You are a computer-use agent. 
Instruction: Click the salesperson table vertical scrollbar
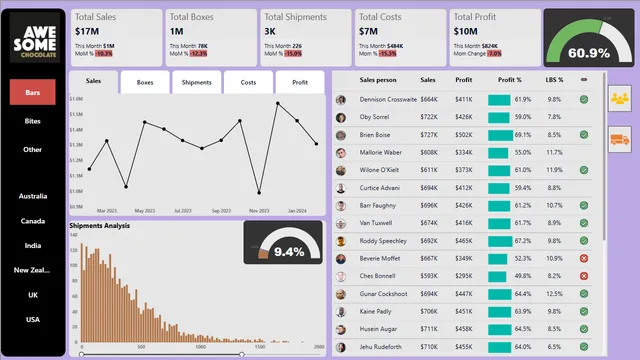(604, 157)
